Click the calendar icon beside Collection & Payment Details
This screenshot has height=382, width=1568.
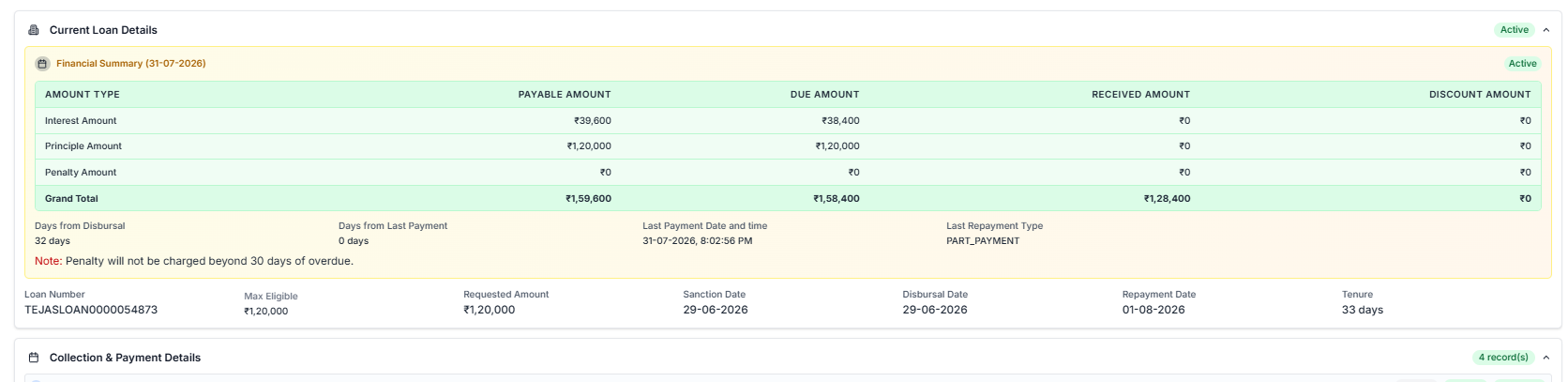(34, 358)
